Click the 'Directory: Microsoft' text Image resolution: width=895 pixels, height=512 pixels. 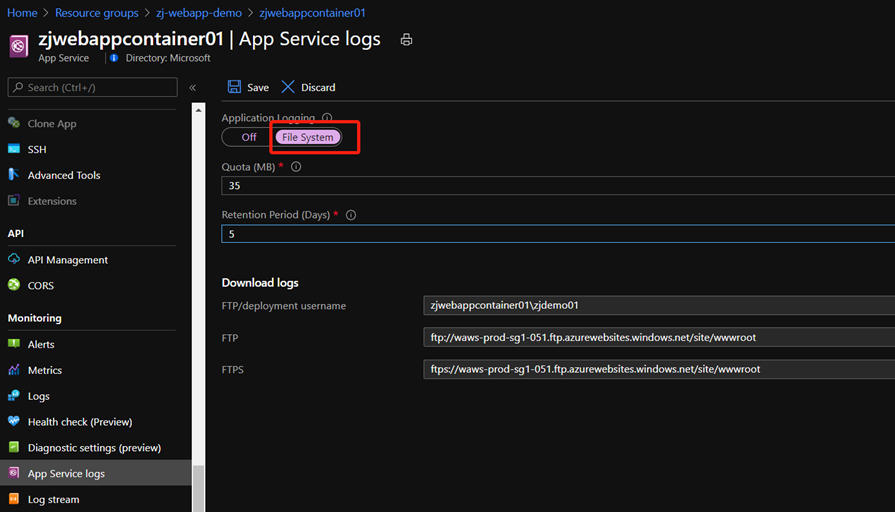[168, 58]
